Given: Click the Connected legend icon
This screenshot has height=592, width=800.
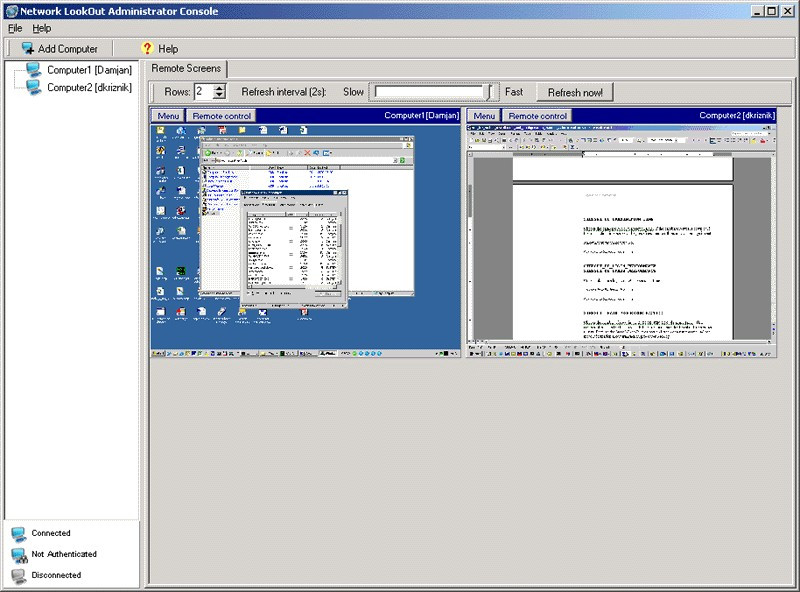Looking at the screenshot, I should (19, 534).
